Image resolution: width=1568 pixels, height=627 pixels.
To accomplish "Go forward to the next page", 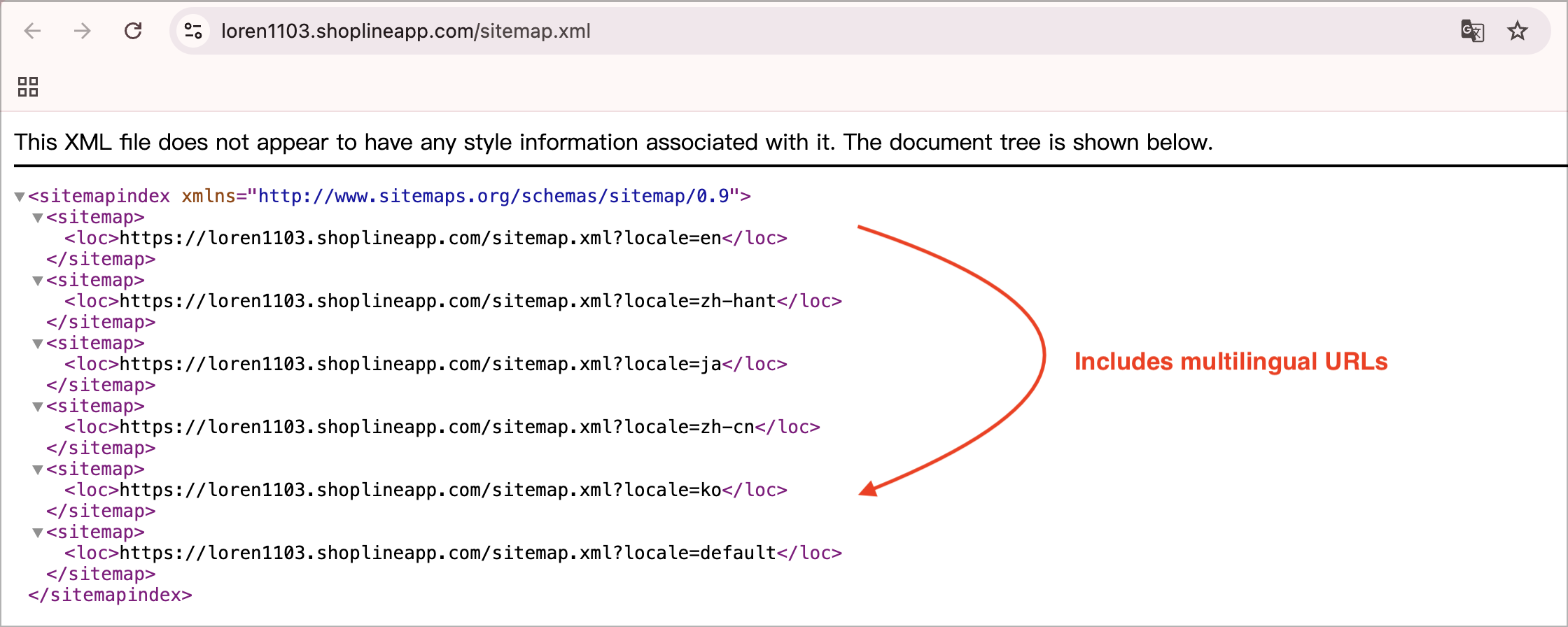I will [83, 31].
